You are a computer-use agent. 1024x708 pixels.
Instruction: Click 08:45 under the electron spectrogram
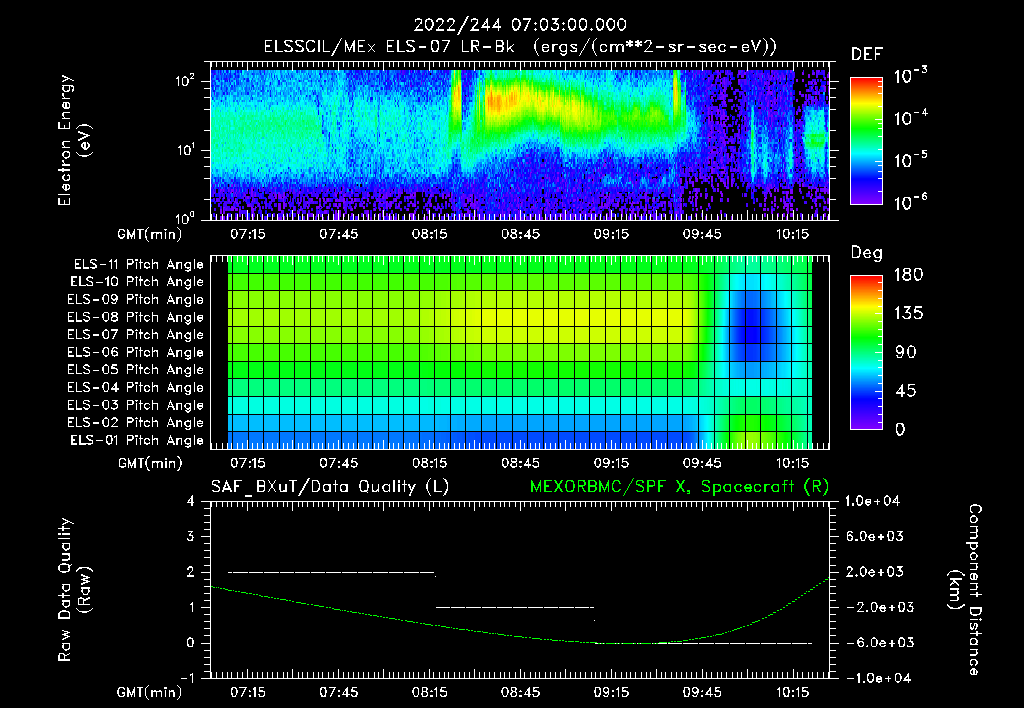coord(520,234)
